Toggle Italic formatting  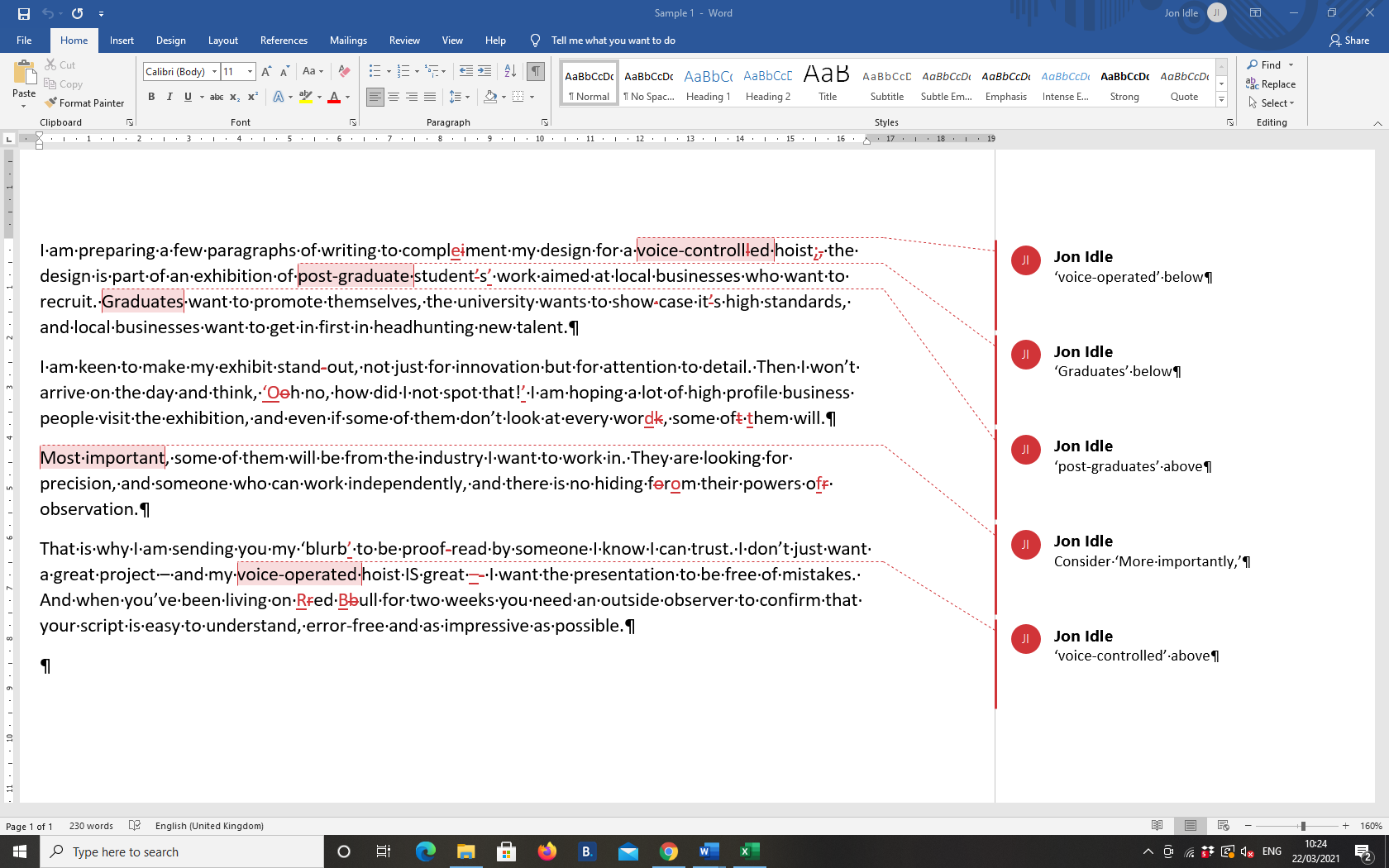click(x=169, y=98)
